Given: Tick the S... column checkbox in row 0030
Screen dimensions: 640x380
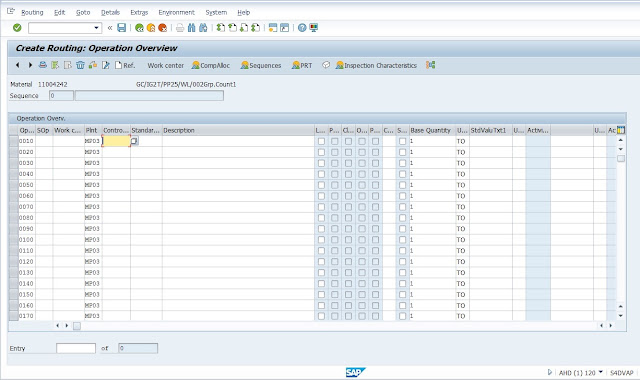Looking at the screenshot, I should coord(402,163).
